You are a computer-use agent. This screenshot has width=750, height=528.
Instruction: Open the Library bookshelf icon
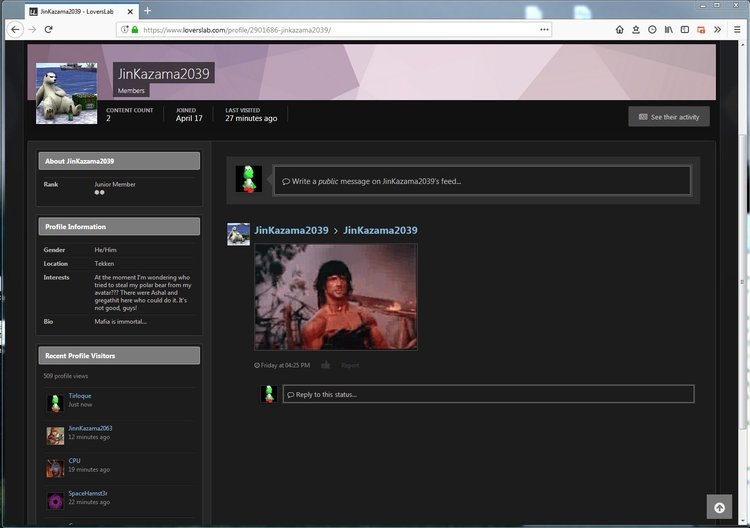pos(668,30)
